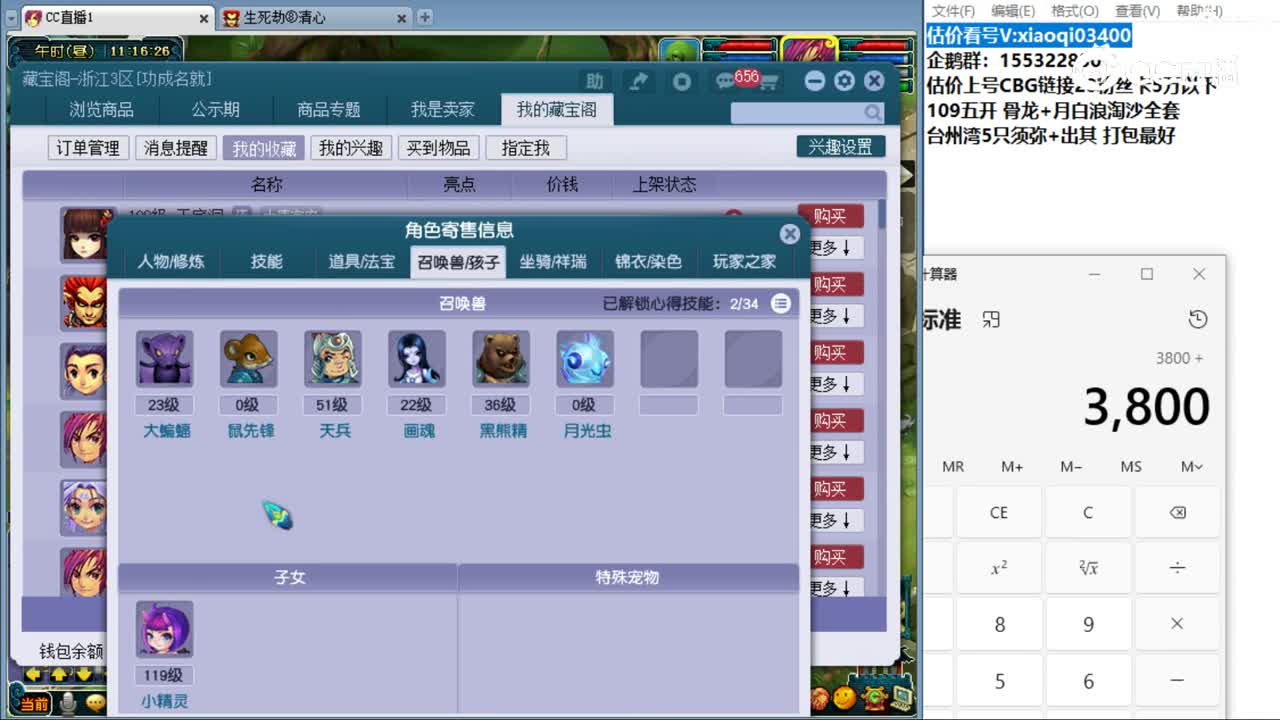Open the M▾ memory dropdown in Calculator
The height and width of the screenshot is (720, 1280).
coord(1190,466)
